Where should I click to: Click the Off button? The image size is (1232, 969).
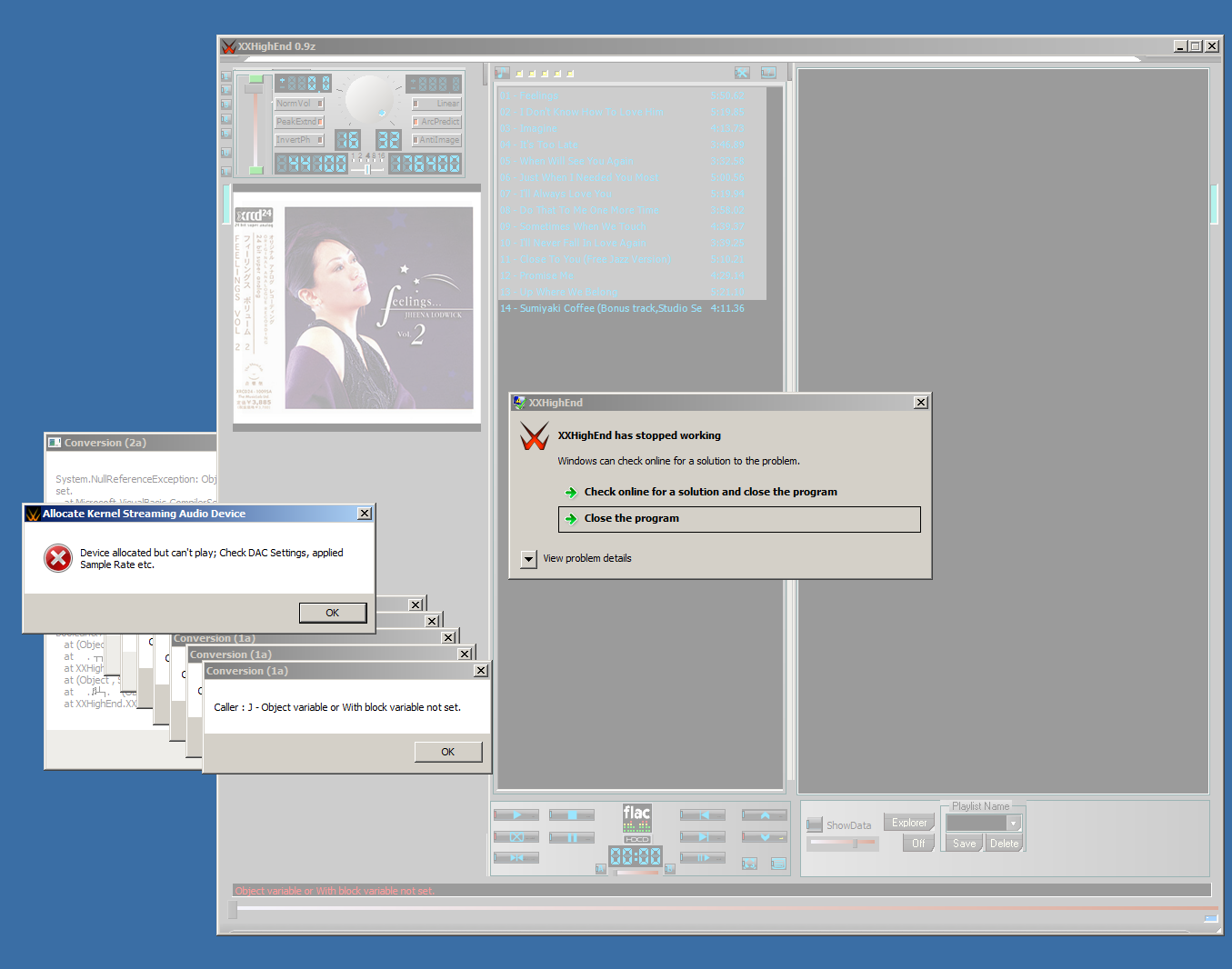tap(918, 844)
